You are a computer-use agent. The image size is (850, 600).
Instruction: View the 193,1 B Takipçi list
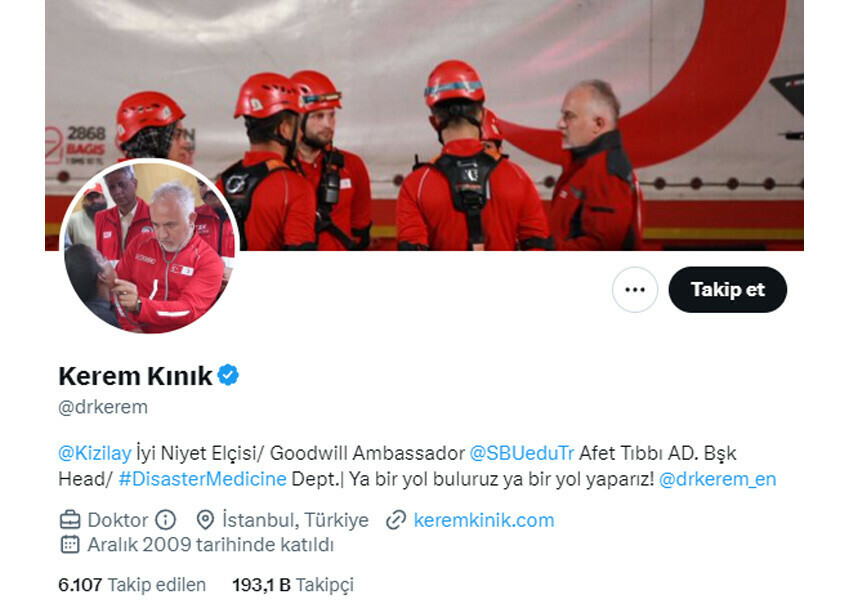[x=293, y=585]
